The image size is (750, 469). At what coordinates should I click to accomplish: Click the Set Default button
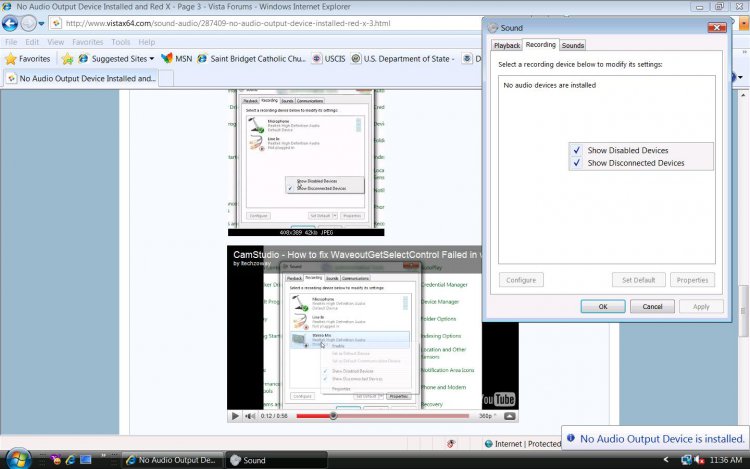pyautogui.click(x=639, y=280)
